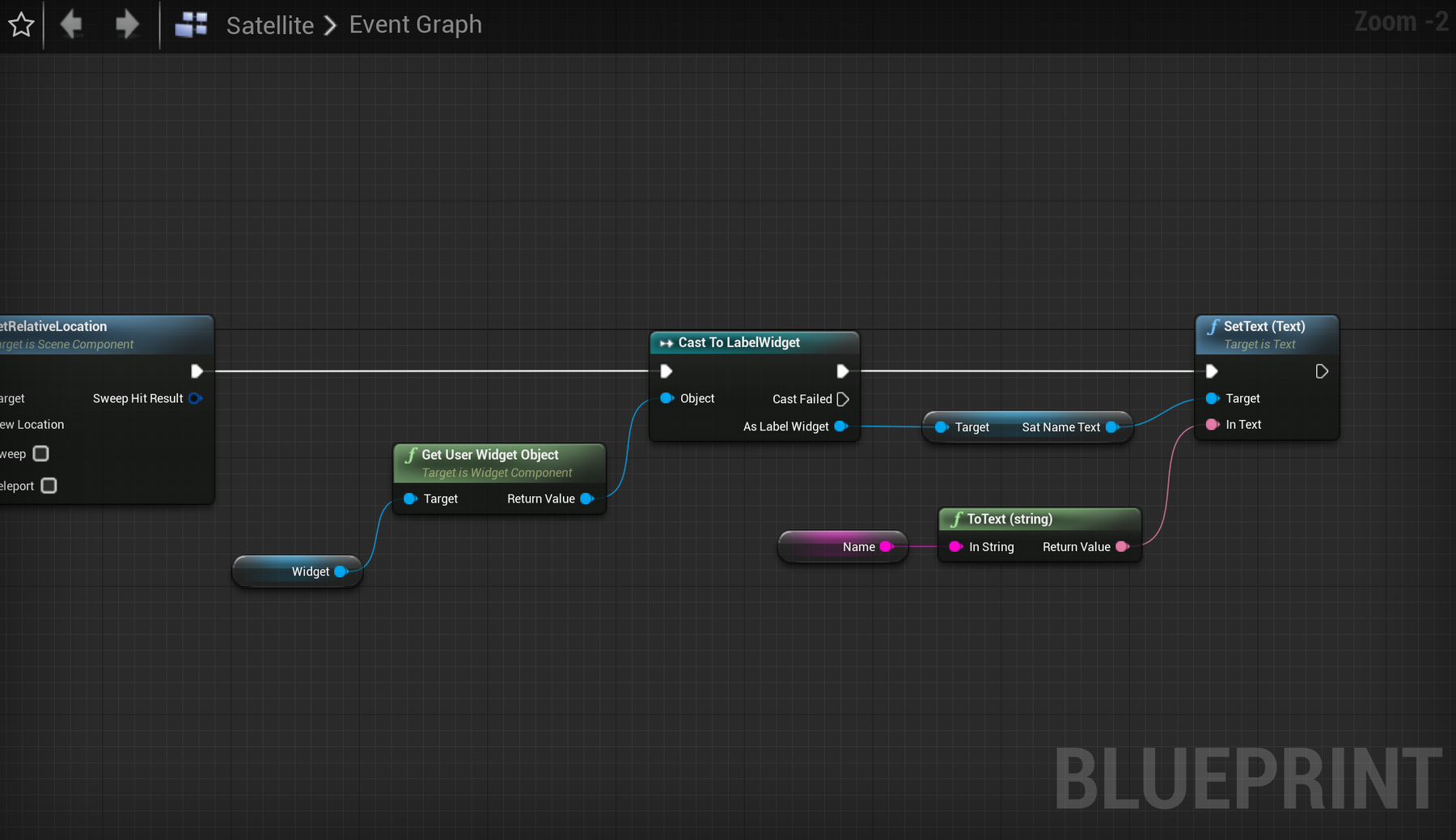Click the Object input pin
This screenshot has height=840, width=1456.
click(x=667, y=398)
